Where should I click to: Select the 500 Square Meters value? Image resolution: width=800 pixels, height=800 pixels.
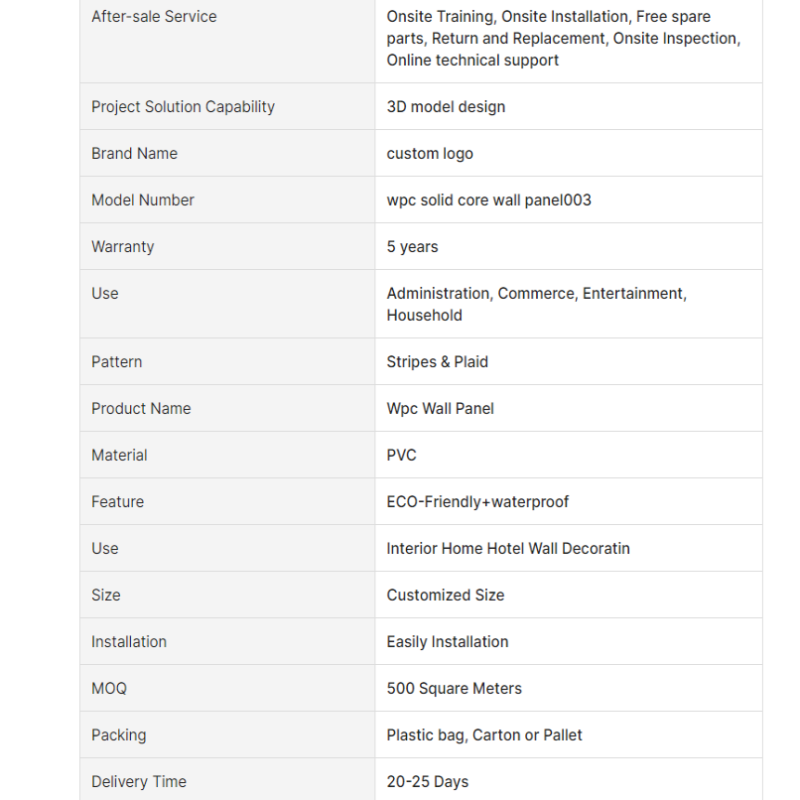(454, 688)
